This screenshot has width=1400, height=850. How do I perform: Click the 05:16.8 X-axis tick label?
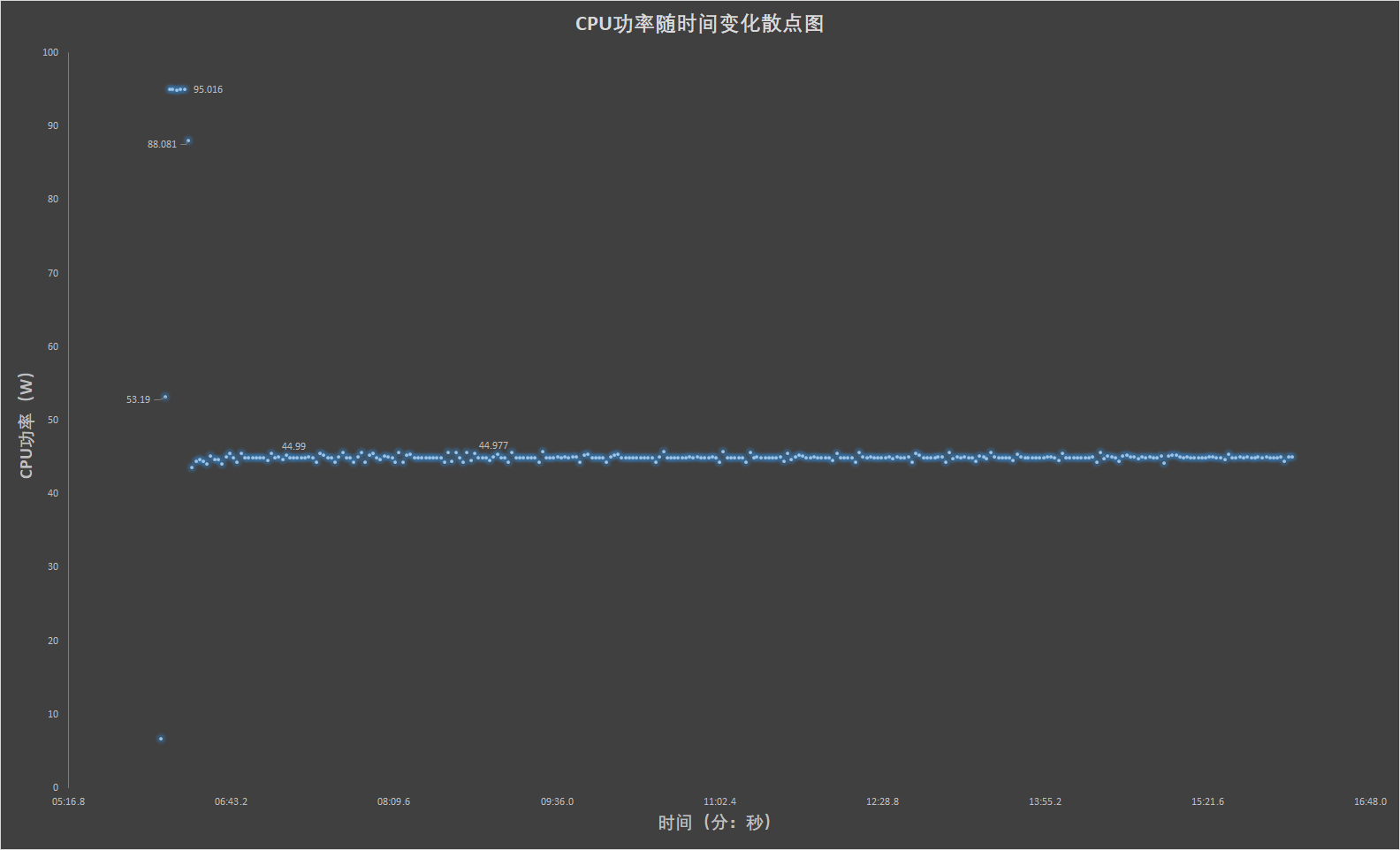coord(68,802)
